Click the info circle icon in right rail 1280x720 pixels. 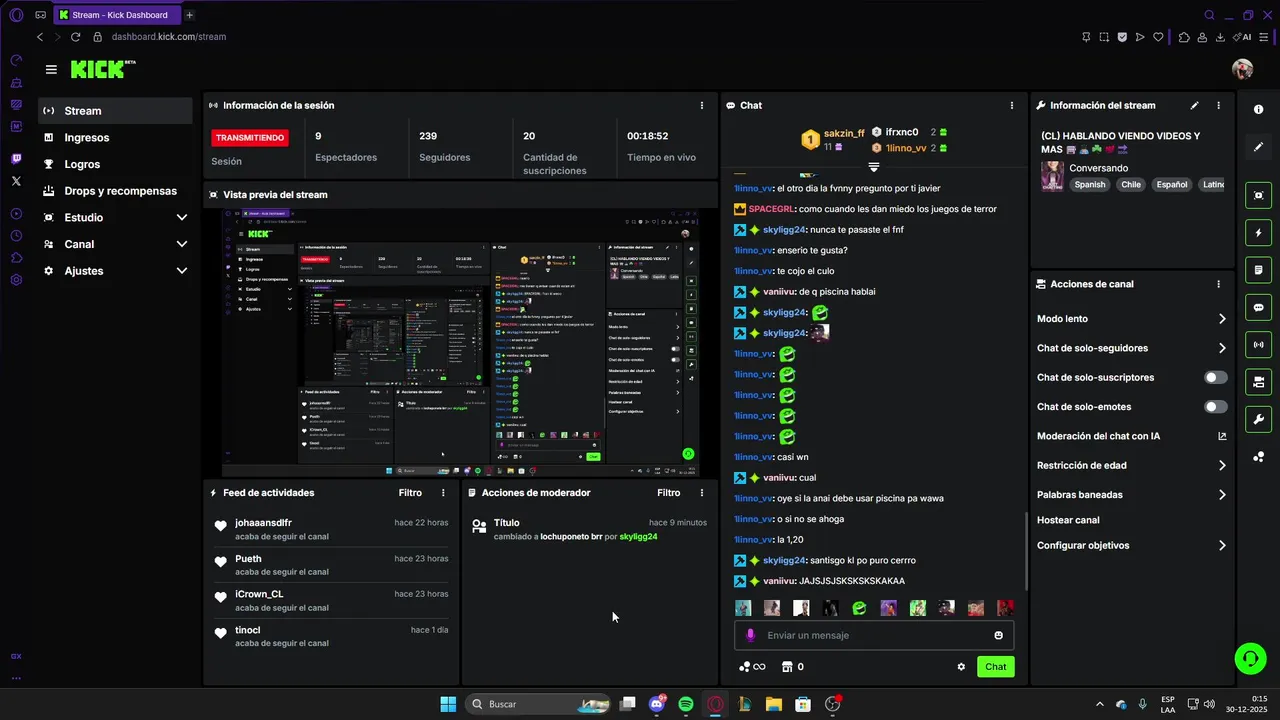(x=1259, y=110)
